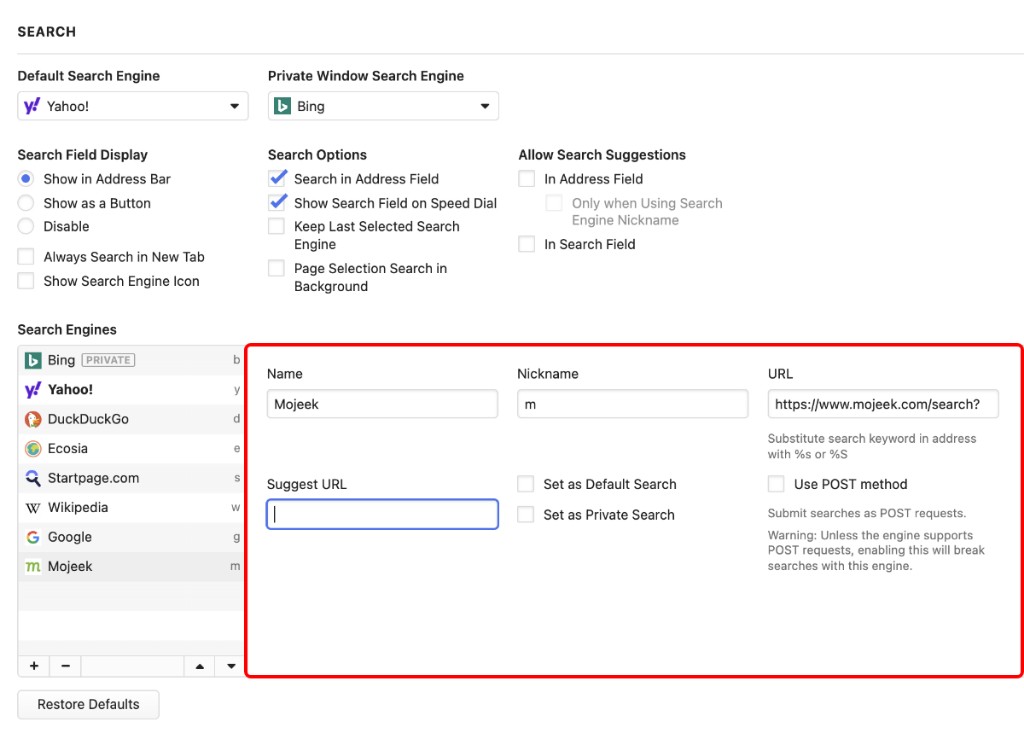The image size is (1024, 741).
Task: Select Startpage.com in the search engines list
Action: click(131, 478)
